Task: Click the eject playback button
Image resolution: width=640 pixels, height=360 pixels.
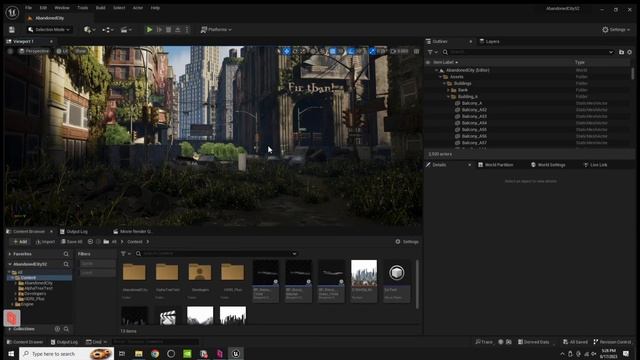Action: click(x=178, y=30)
